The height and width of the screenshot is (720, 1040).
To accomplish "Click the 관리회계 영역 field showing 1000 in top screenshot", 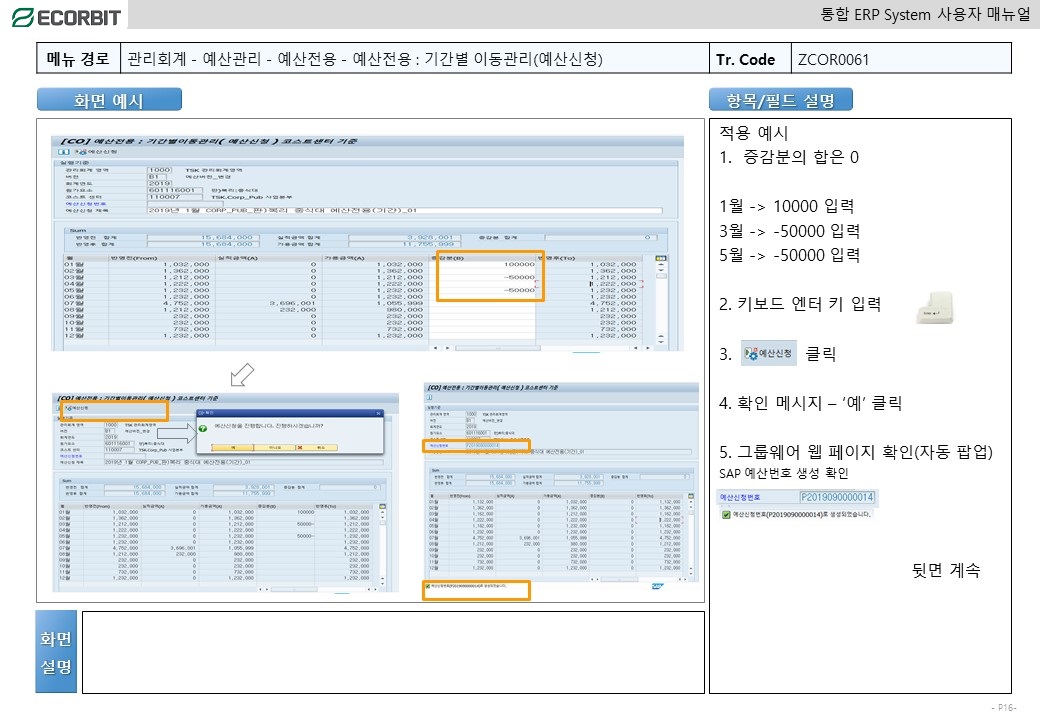I will 159,170.
